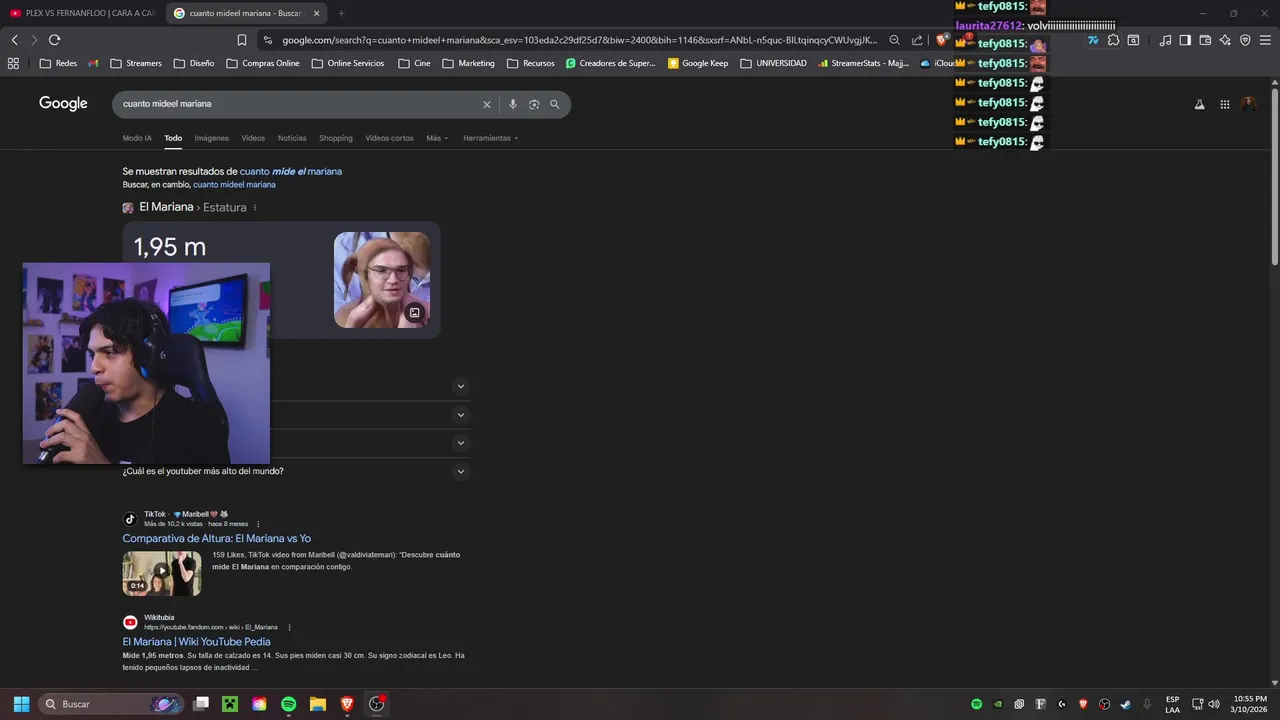Open the Brave Shields lion icon
Image resolution: width=1280 pixels, height=720 pixels.
tap(941, 40)
